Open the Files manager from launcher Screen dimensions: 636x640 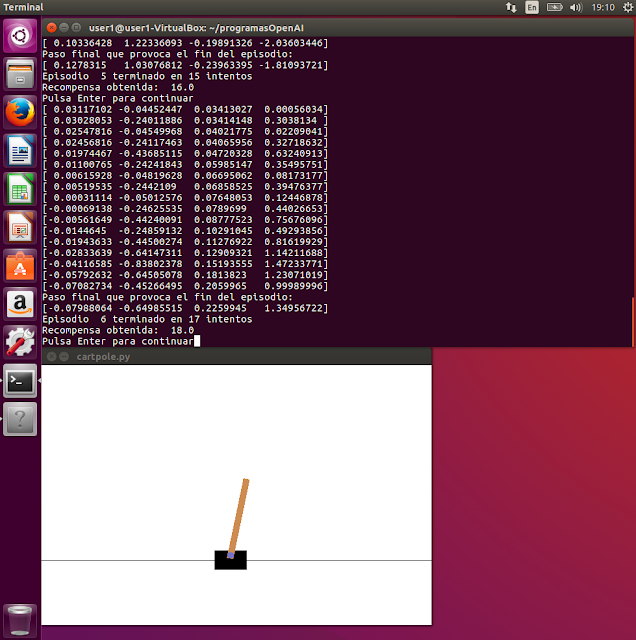[x=20, y=76]
